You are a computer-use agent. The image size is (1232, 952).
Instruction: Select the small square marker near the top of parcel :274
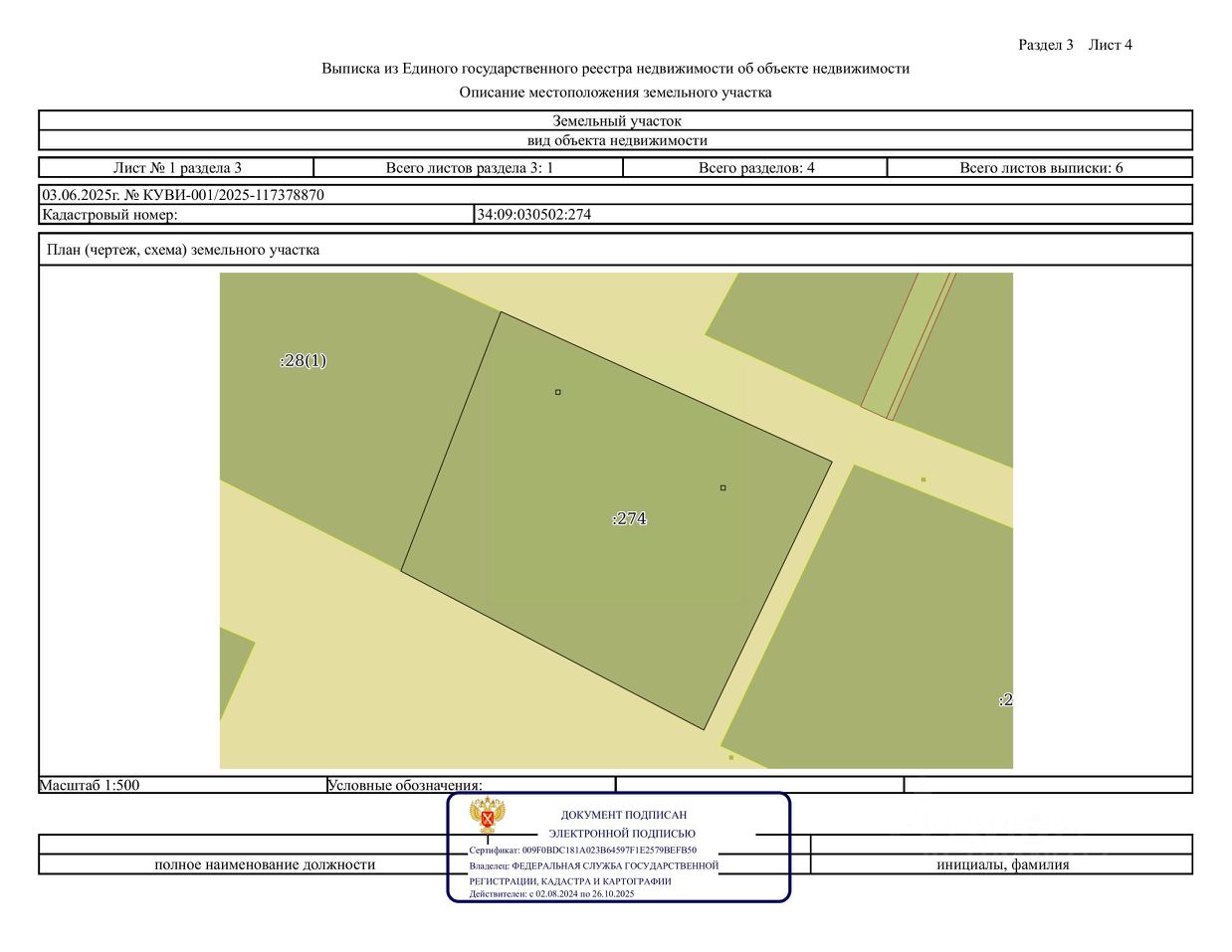(558, 392)
